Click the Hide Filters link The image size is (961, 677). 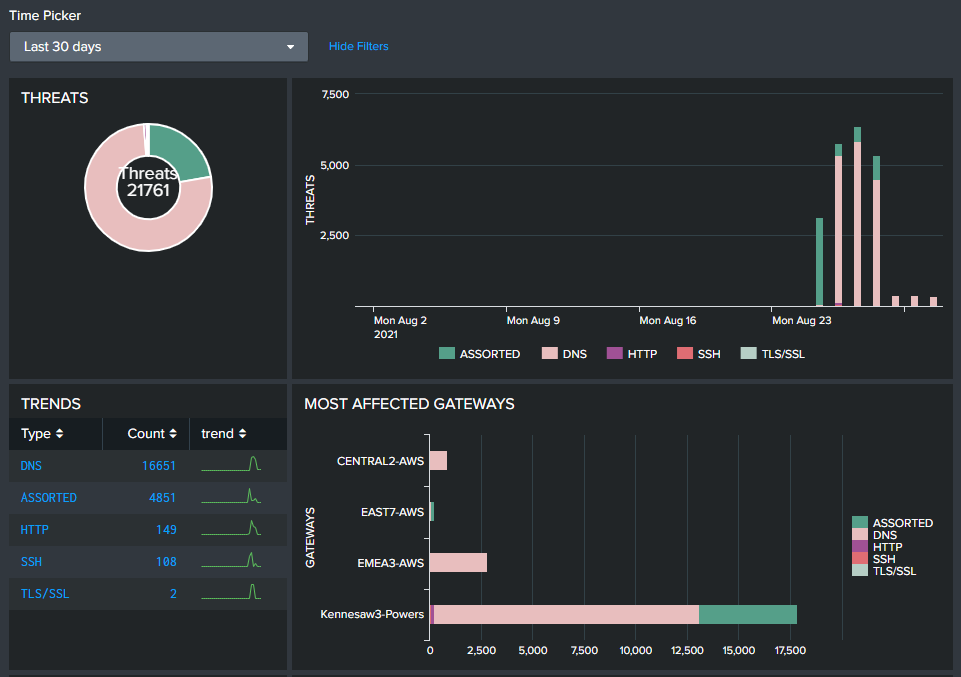click(x=358, y=46)
